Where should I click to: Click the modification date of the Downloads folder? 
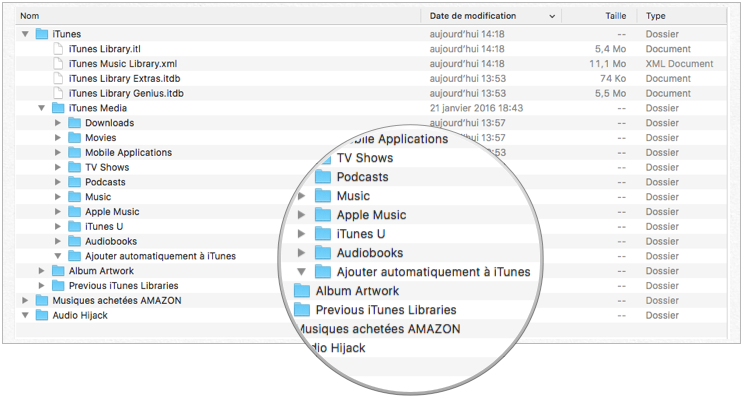pyautogui.click(x=468, y=123)
